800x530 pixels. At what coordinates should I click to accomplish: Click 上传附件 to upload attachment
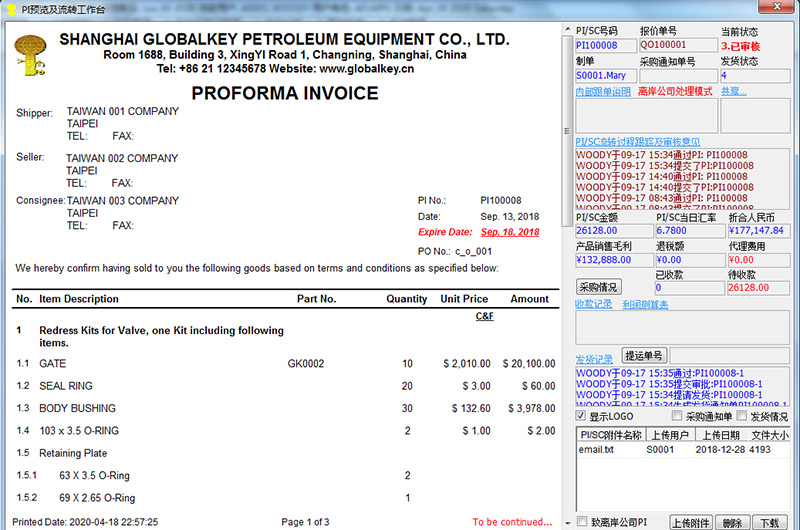(x=692, y=522)
